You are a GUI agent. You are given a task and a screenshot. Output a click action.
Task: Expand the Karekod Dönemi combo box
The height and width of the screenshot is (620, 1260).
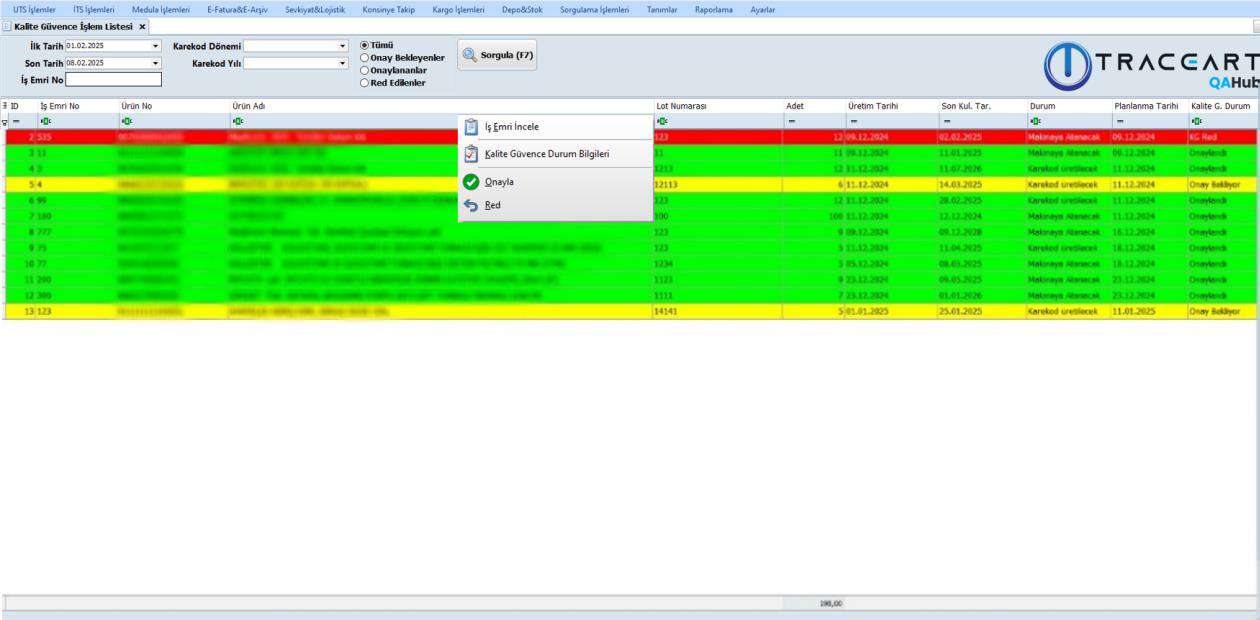click(x=342, y=46)
